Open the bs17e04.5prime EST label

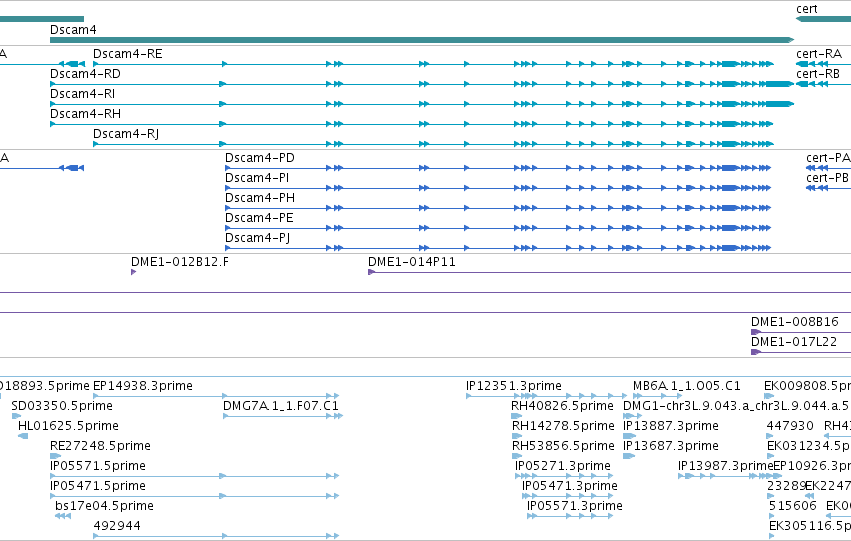point(104,506)
